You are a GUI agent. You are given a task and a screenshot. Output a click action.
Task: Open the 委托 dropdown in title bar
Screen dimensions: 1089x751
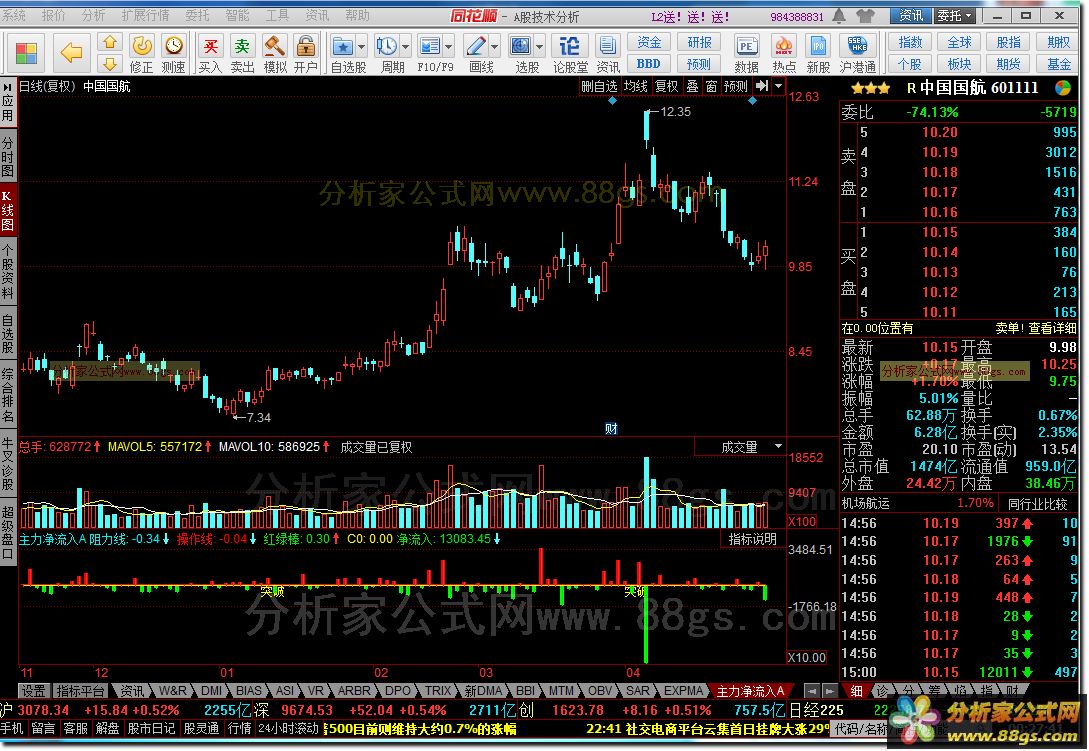pyautogui.click(x=955, y=15)
